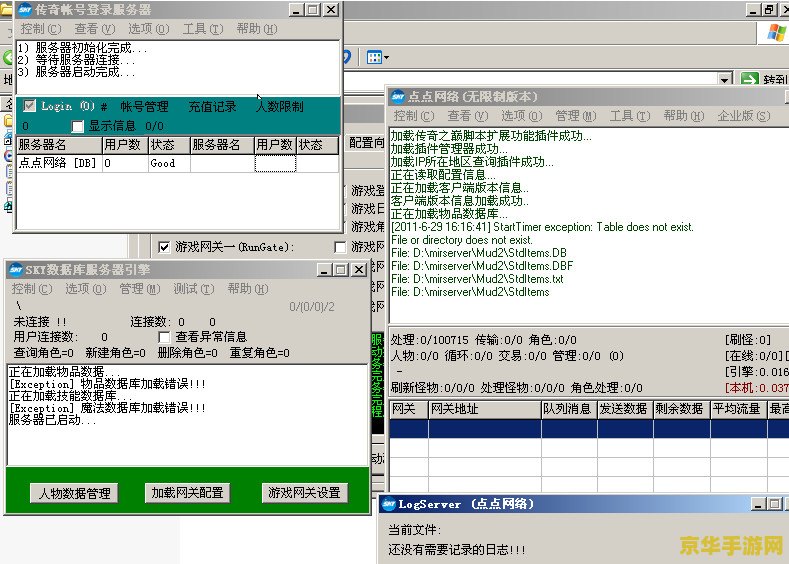Click the [本机:0.037 red status text
Screen dimensions: 789x564
point(756,388)
